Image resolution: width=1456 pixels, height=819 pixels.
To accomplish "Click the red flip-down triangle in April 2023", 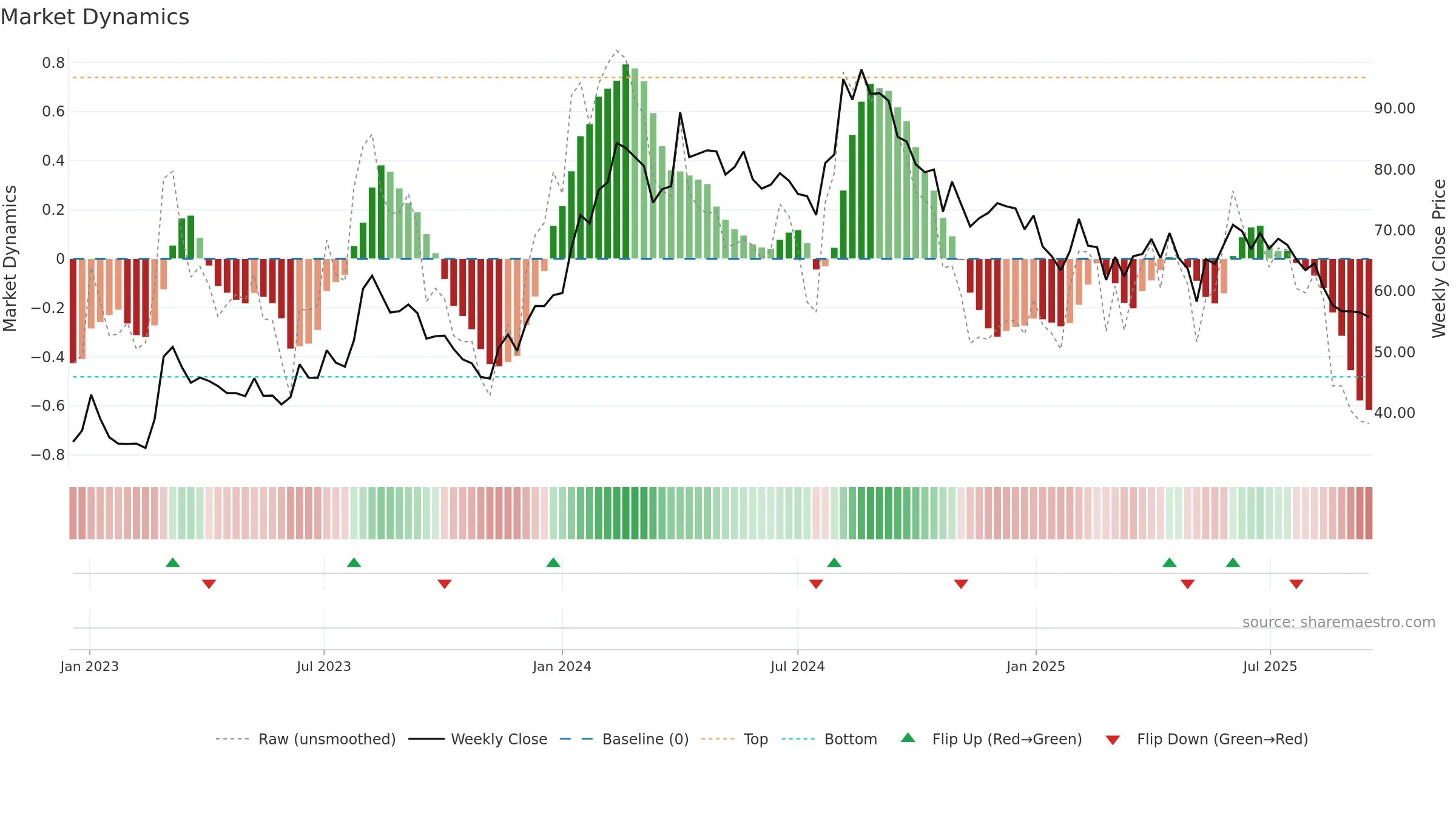I will [209, 584].
